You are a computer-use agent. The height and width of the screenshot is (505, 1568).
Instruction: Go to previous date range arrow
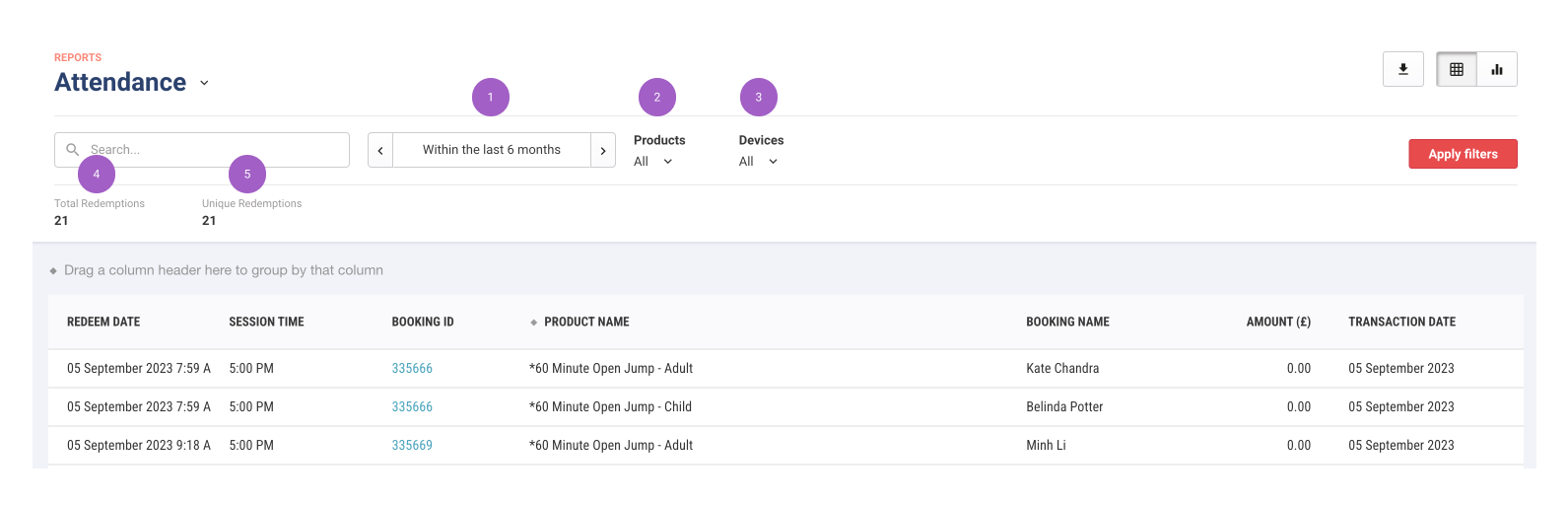[x=380, y=150]
